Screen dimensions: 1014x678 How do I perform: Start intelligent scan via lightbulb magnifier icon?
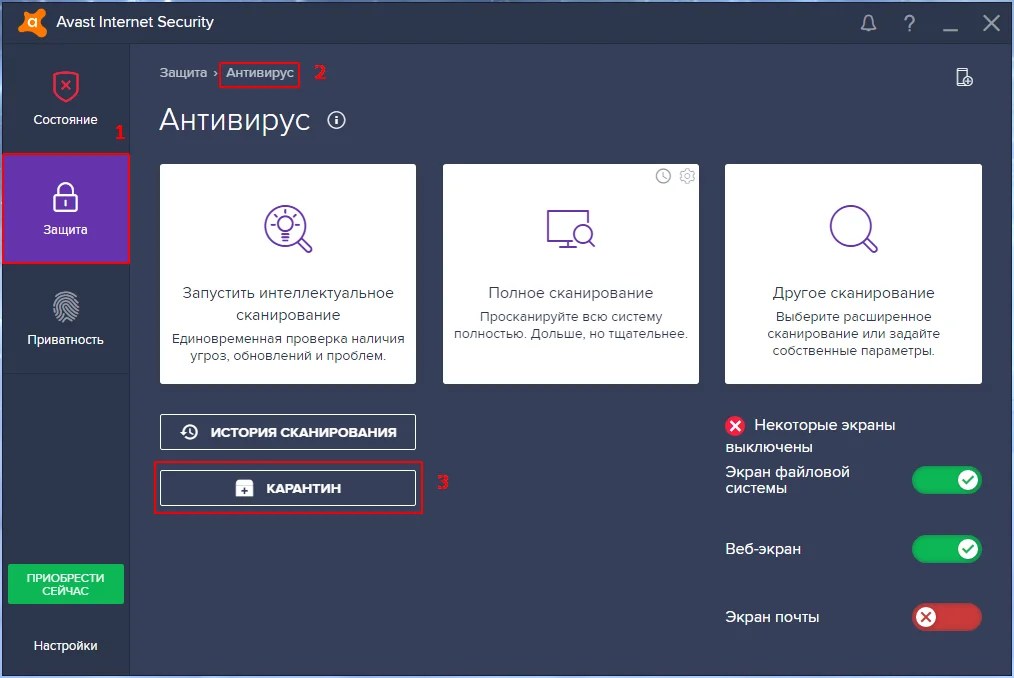288,228
